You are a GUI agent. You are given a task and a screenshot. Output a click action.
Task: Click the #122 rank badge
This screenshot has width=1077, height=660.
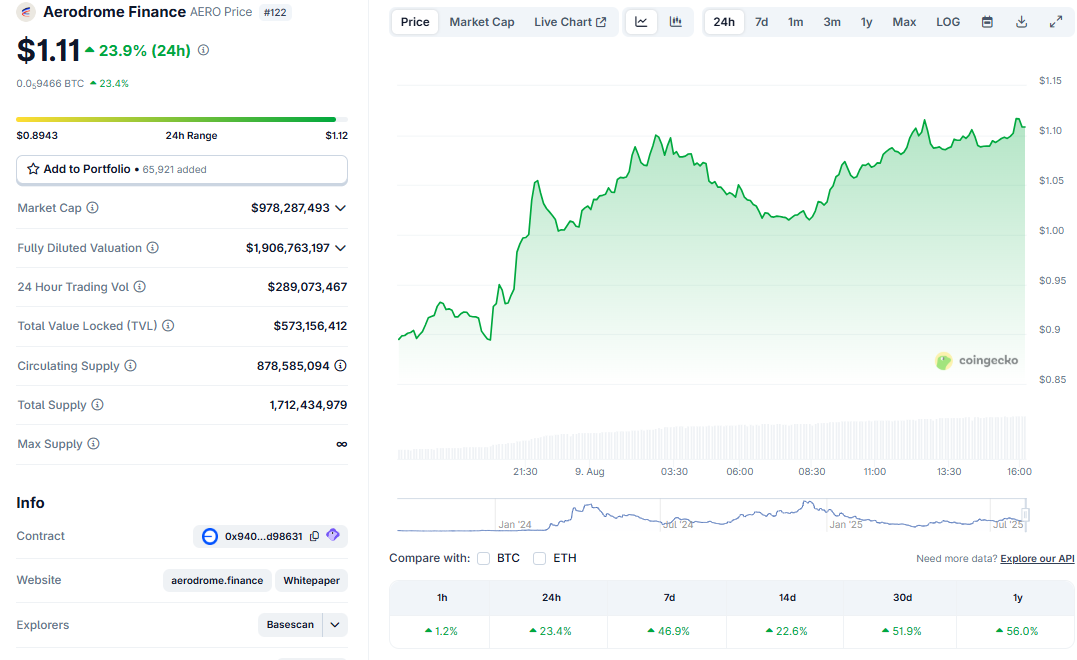click(x=275, y=12)
